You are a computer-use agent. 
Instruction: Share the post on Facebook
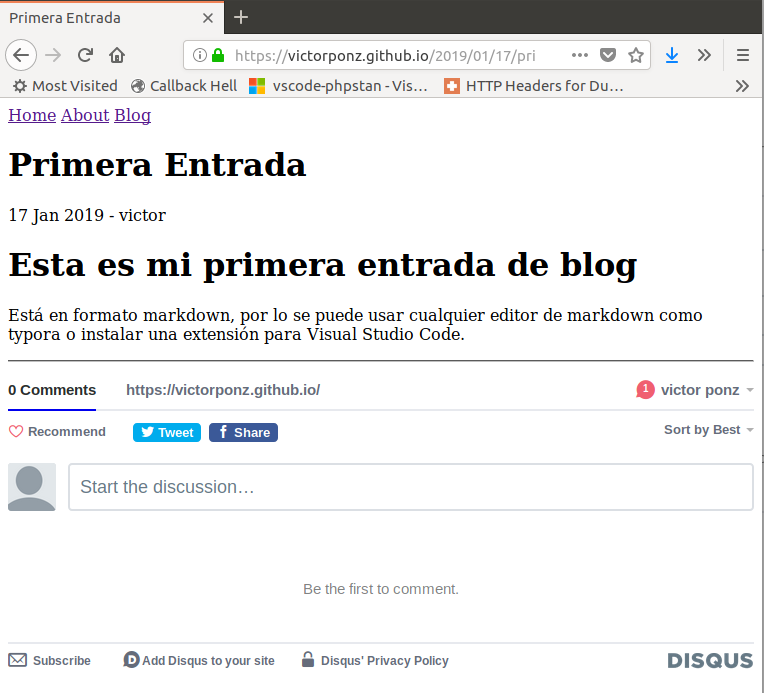click(244, 432)
